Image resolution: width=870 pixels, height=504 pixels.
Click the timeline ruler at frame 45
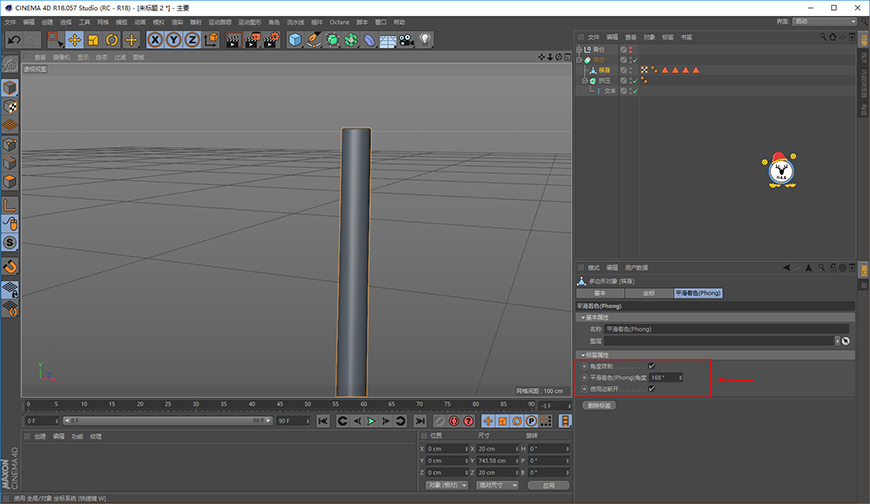point(280,405)
